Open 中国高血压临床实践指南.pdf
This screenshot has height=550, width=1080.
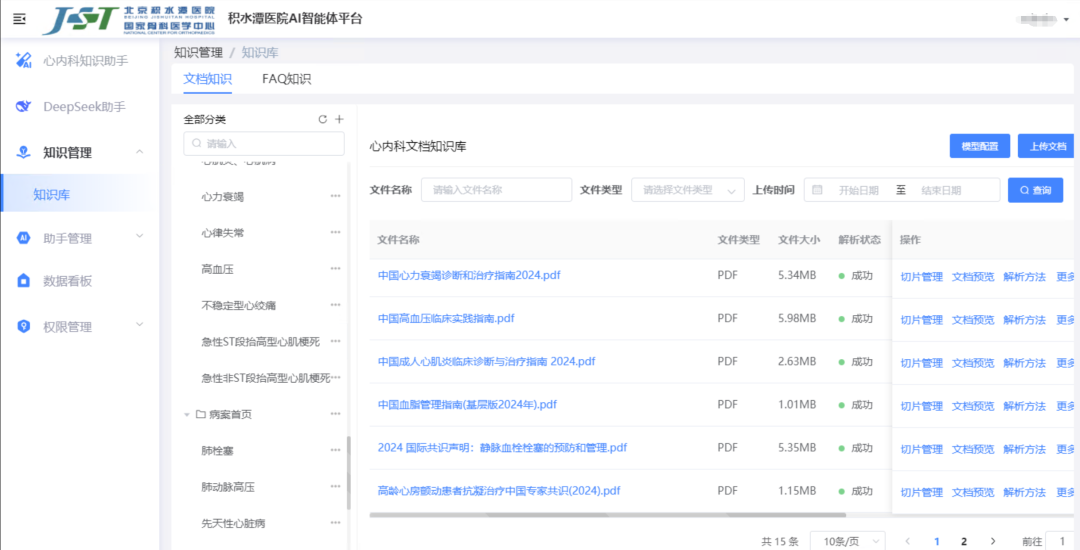tap(446, 319)
